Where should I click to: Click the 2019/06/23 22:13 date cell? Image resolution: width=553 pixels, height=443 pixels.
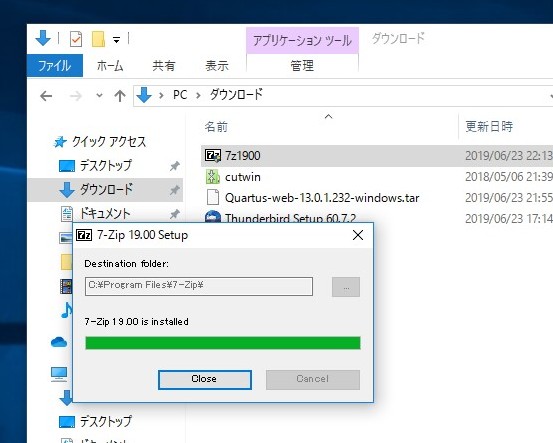[x=509, y=156]
